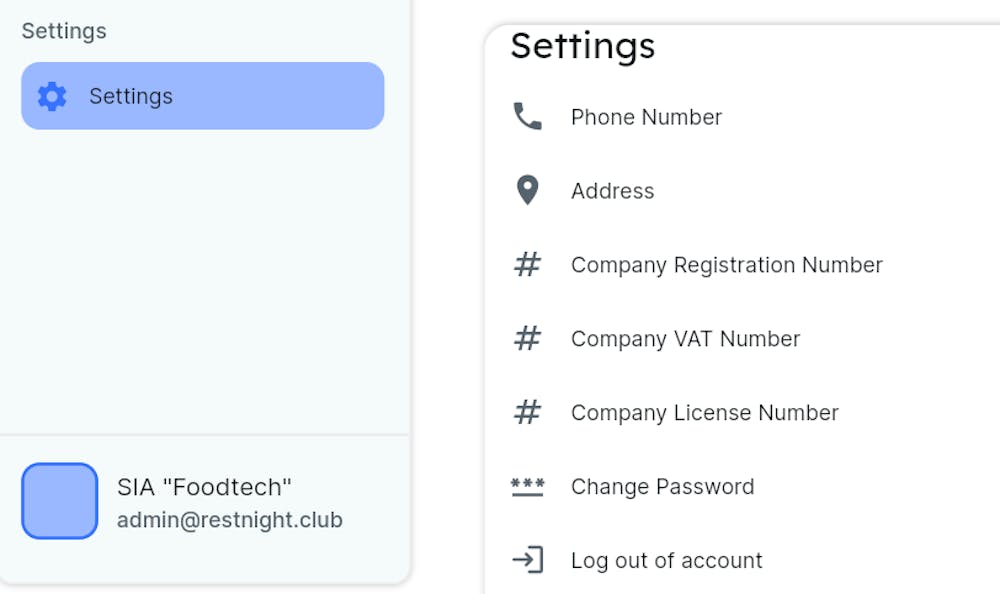1000x594 pixels.
Task: Click the SIA "Foodtech" account name
Action: click(x=204, y=487)
